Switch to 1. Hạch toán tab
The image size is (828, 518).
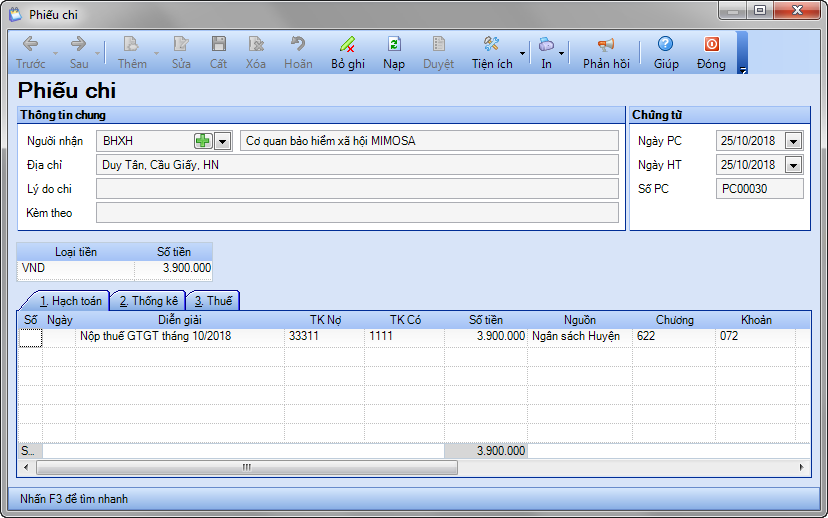[x=70, y=301]
